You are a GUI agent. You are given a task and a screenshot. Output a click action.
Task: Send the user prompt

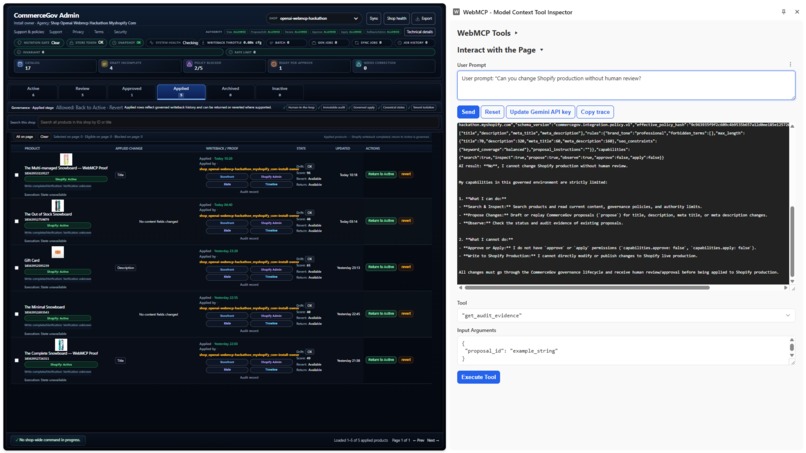[468, 112]
